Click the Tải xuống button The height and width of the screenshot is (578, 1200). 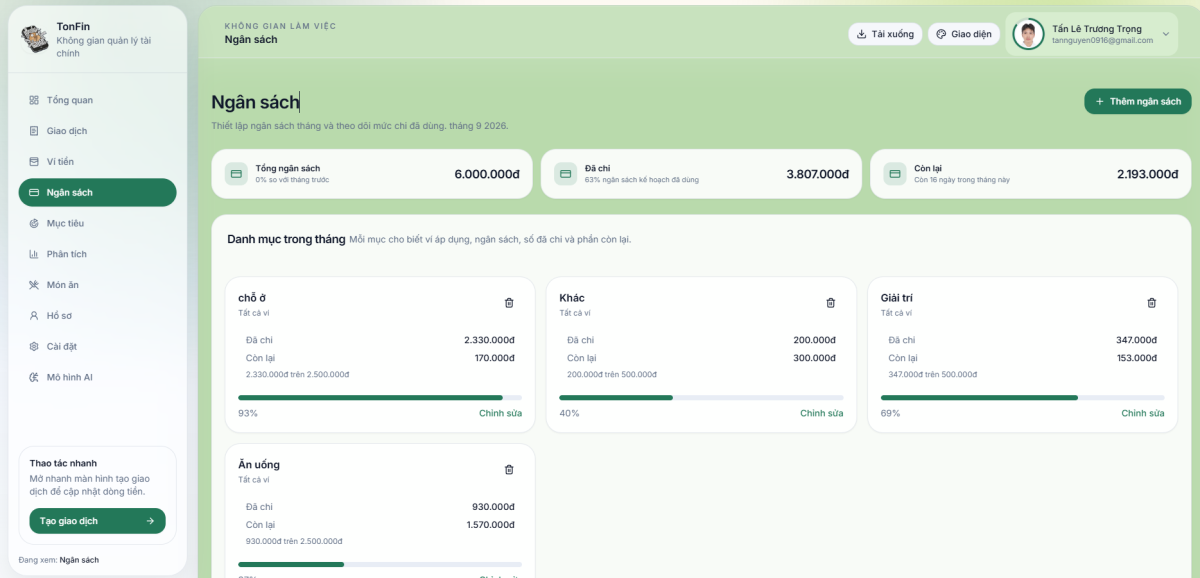coord(885,34)
